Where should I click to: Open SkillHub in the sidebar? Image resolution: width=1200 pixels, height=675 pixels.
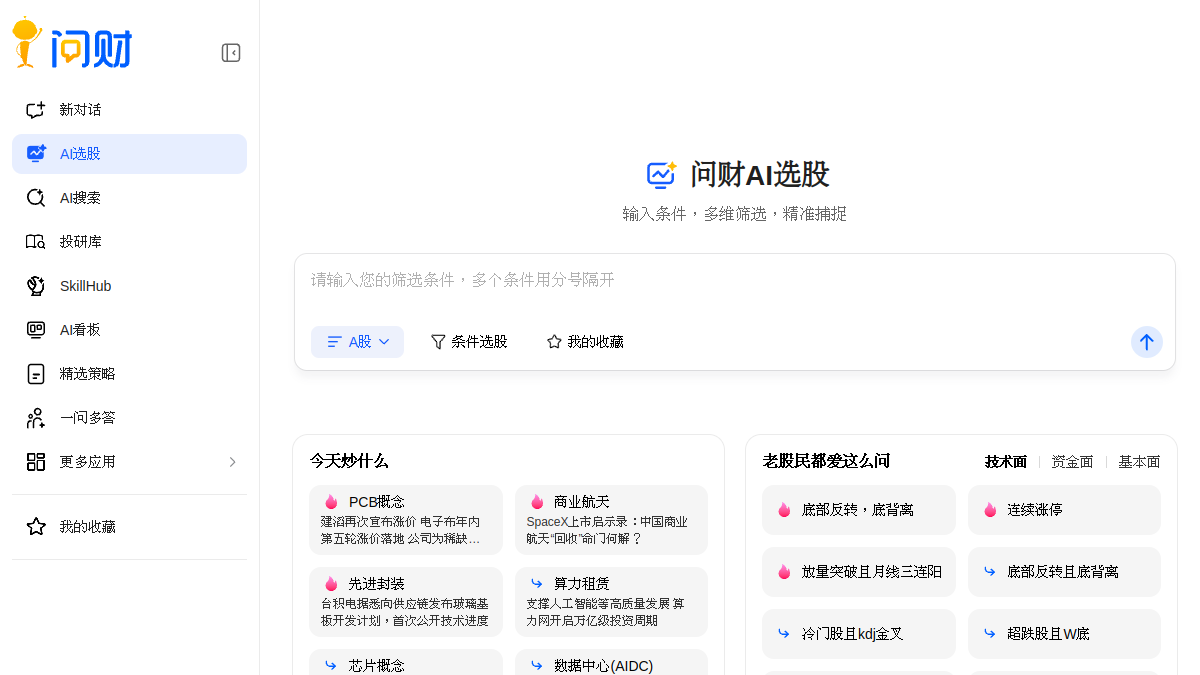tap(129, 286)
